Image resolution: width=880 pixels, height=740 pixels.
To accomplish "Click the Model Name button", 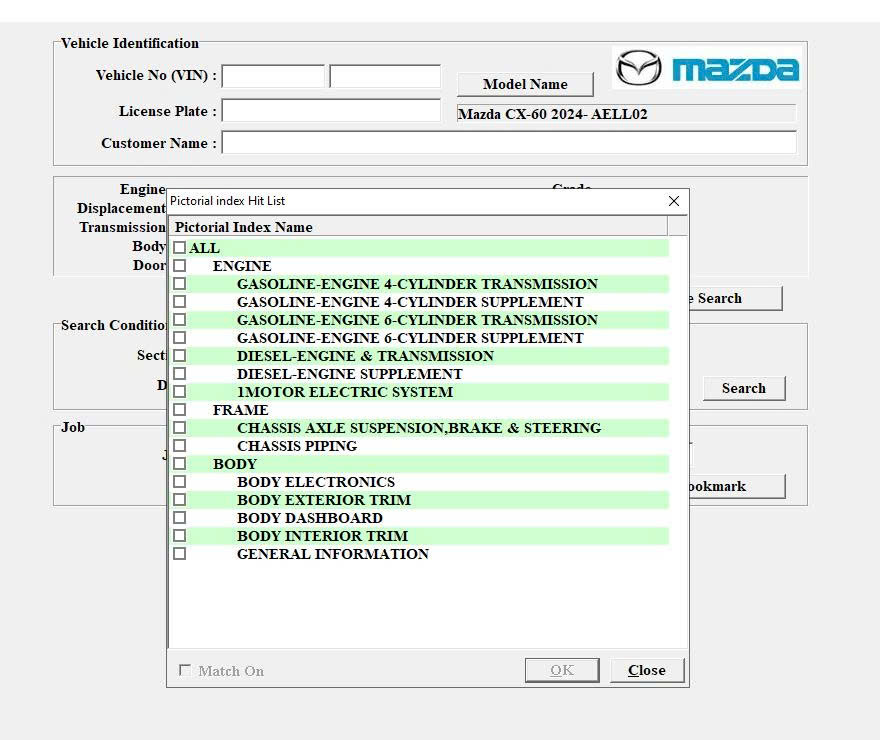I will pos(525,84).
